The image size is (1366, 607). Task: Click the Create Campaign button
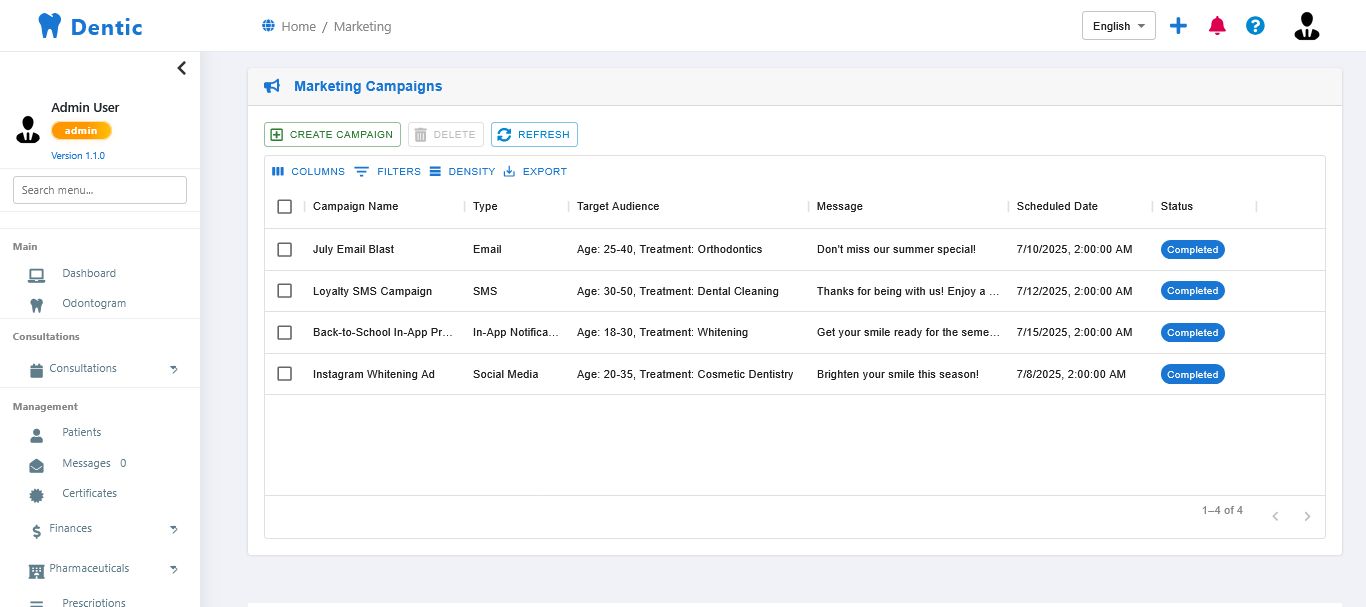pyautogui.click(x=332, y=135)
